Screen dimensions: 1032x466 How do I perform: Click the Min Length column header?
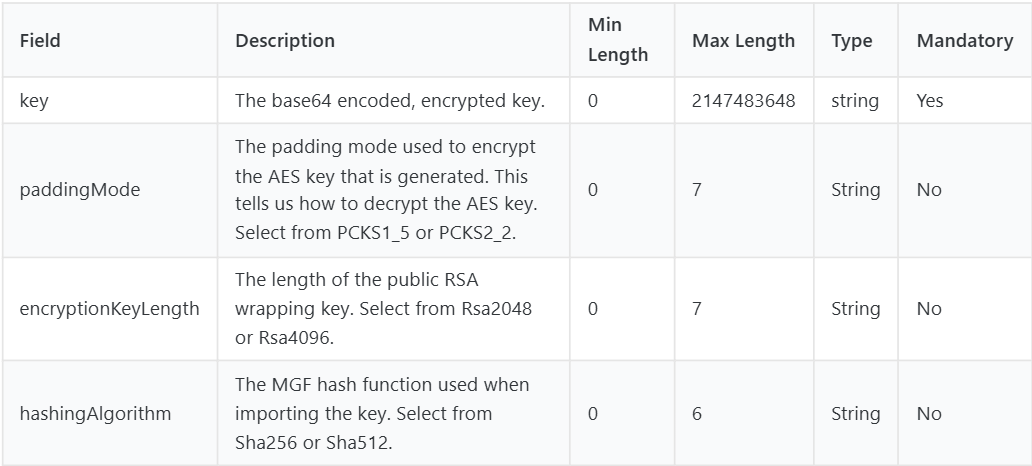pos(617,41)
